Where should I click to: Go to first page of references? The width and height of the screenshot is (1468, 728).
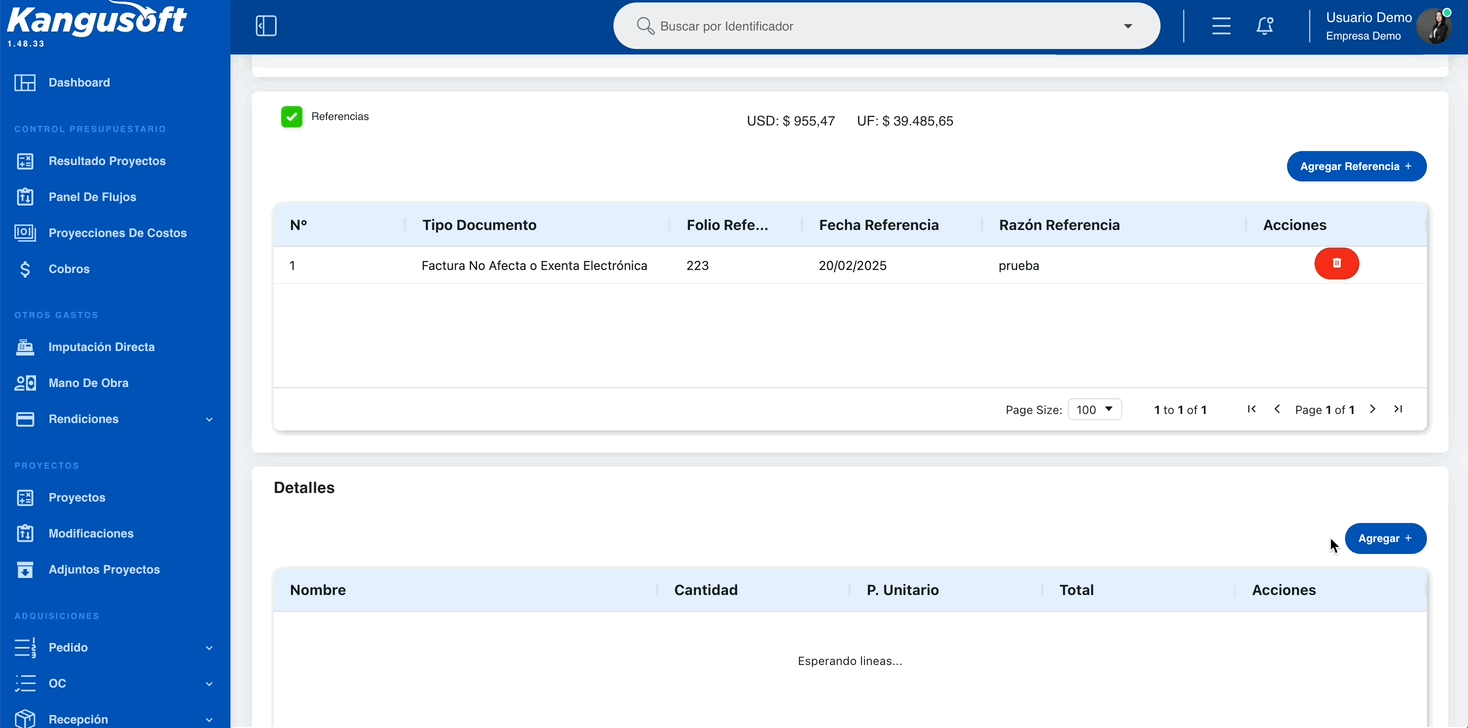coord(1251,409)
